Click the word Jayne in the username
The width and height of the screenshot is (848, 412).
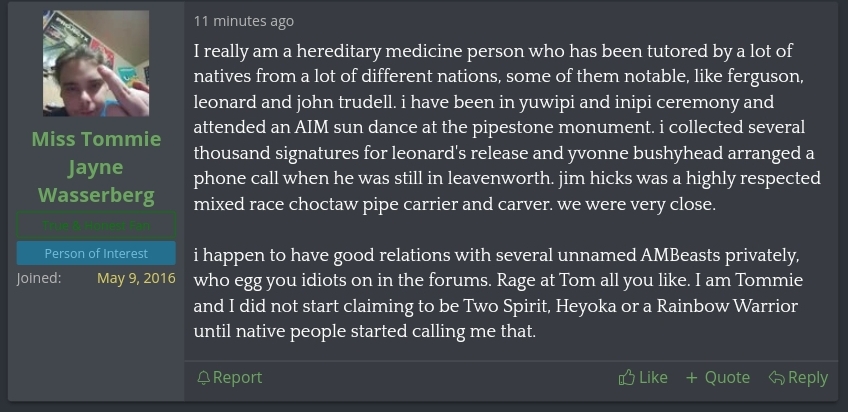pyautogui.click(x=96, y=168)
